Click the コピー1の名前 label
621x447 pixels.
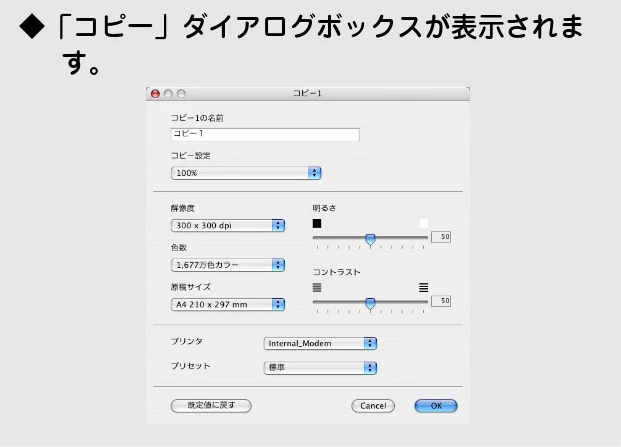tap(197, 118)
